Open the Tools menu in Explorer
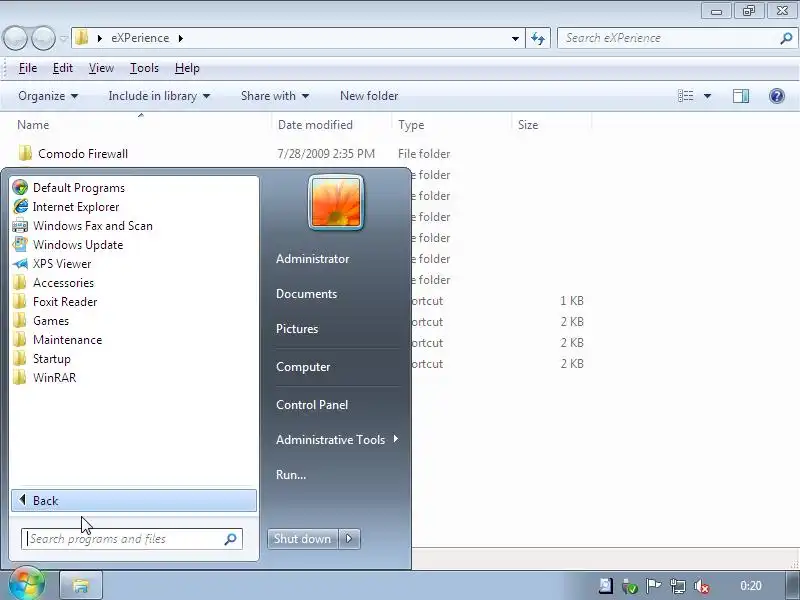This screenshot has width=800, height=600. click(x=144, y=68)
